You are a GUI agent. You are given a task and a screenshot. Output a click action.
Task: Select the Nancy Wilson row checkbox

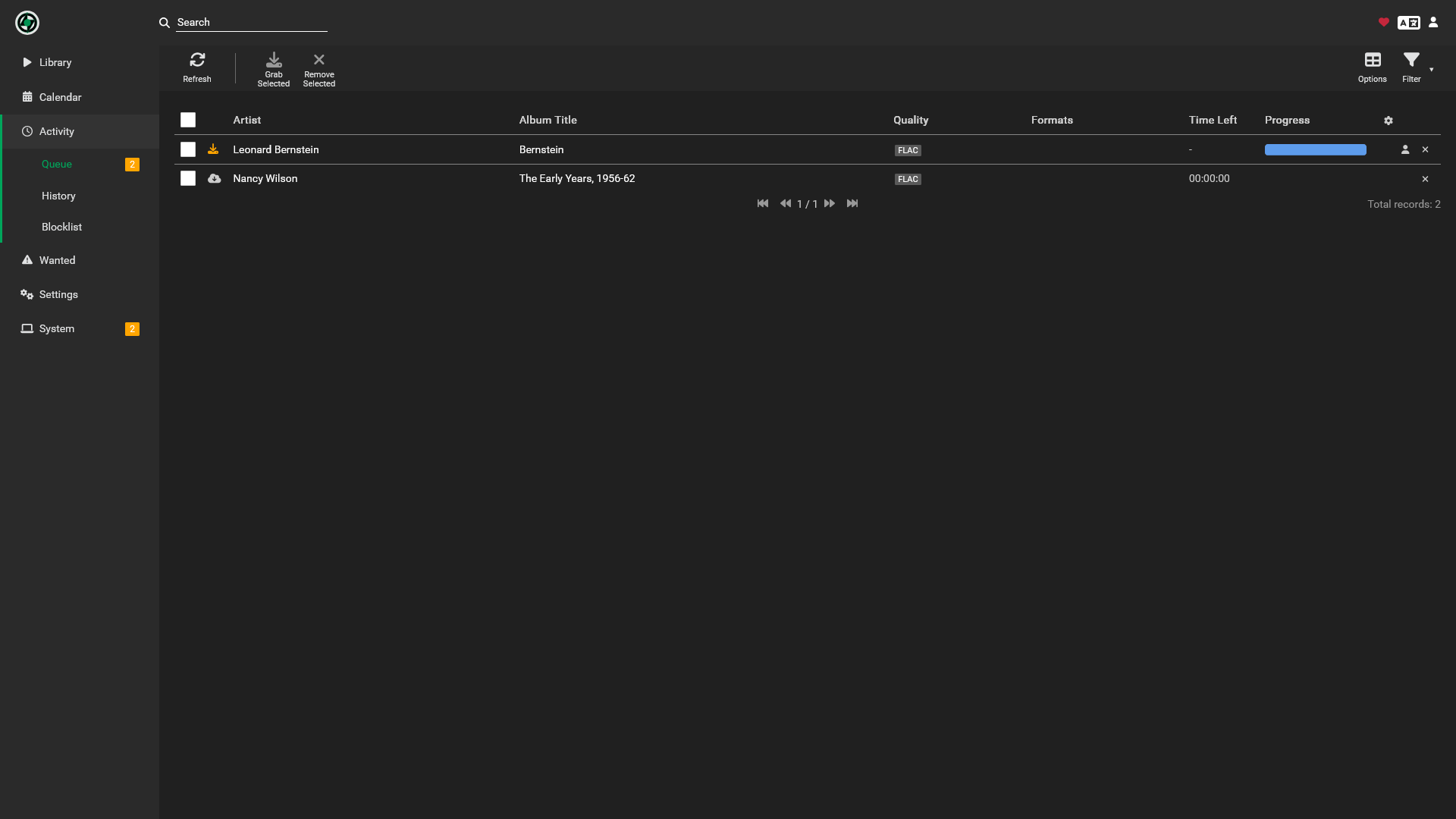pos(188,178)
